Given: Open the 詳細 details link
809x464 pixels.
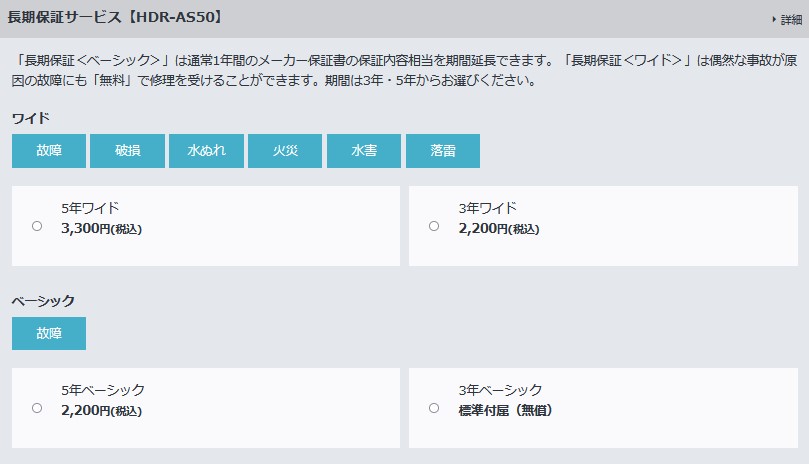Looking at the screenshot, I should tap(791, 20).
